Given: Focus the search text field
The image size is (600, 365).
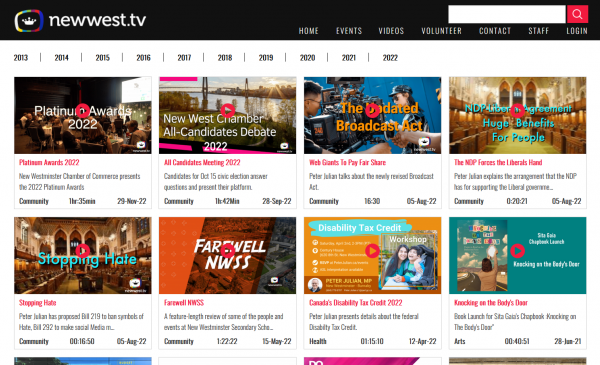Looking at the screenshot, I should coord(507,14).
